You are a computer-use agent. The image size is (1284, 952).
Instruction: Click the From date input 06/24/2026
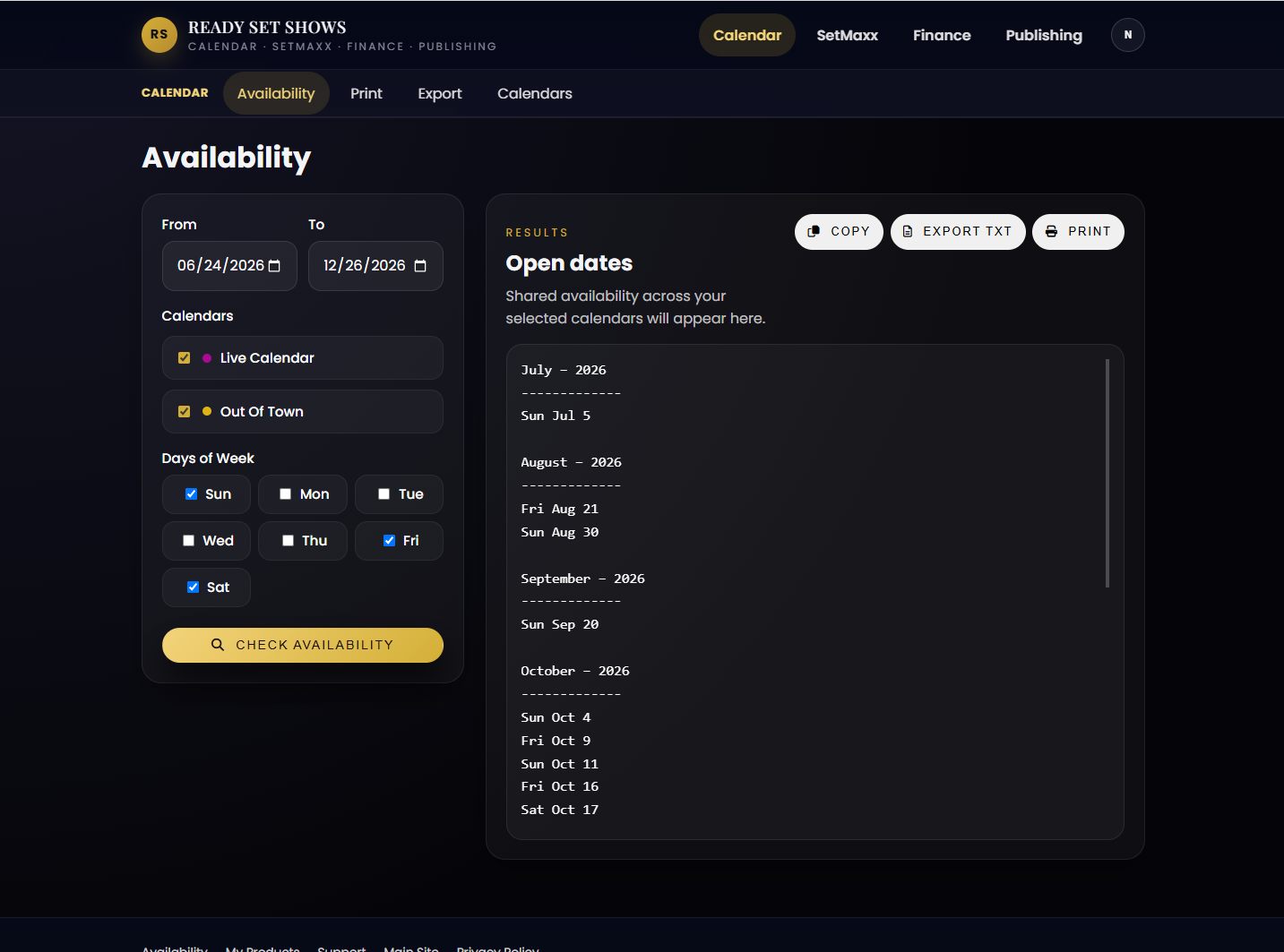[x=229, y=266]
